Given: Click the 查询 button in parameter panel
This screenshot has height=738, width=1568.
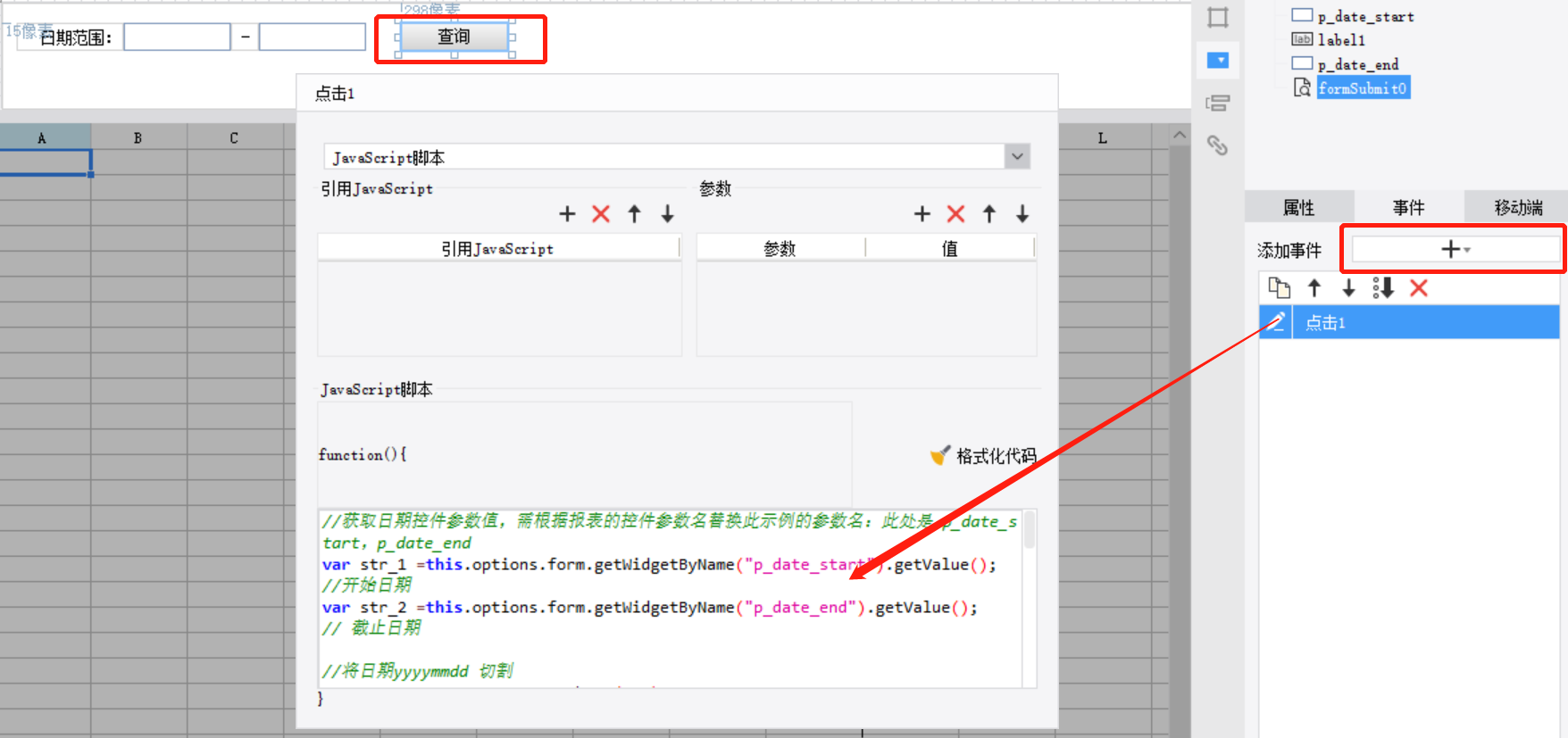Looking at the screenshot, I should [454, 37].
